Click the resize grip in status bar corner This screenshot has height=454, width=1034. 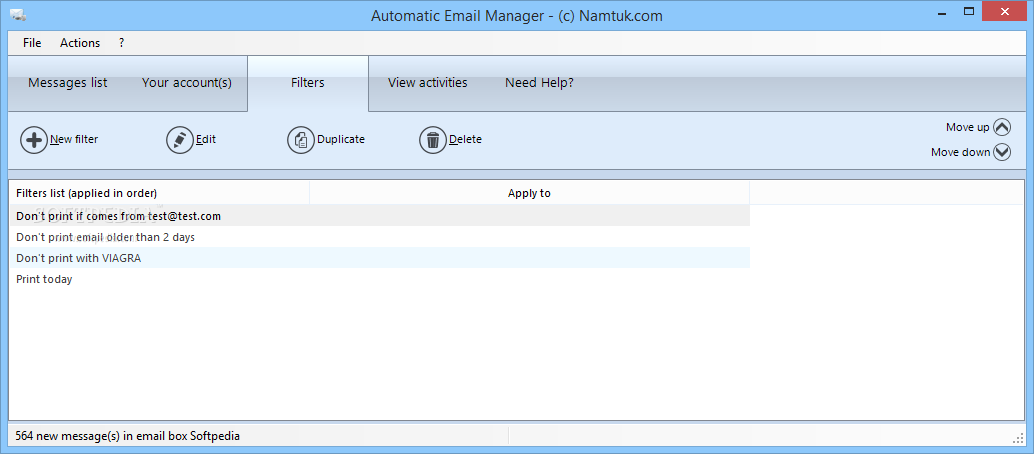click(1018, 438)
